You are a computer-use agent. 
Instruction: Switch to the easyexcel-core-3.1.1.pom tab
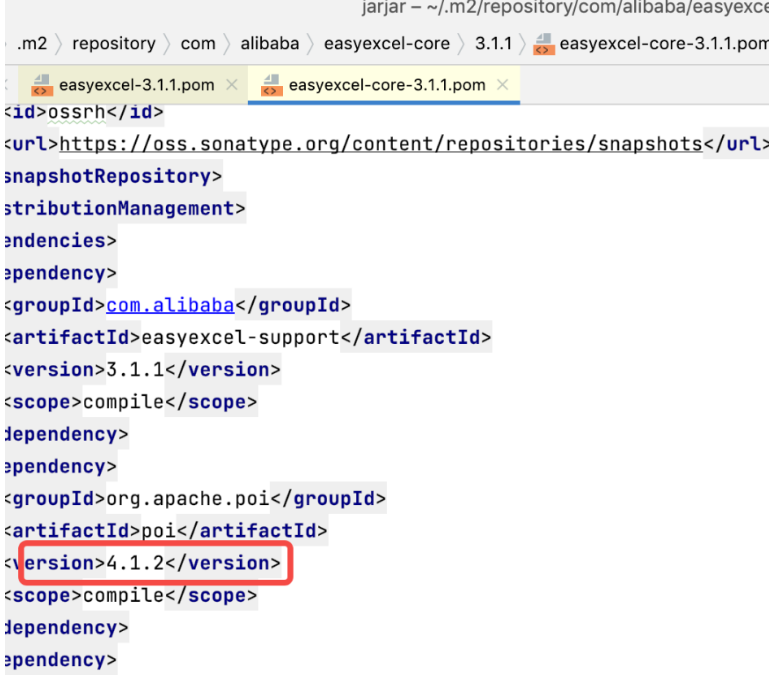386,85
